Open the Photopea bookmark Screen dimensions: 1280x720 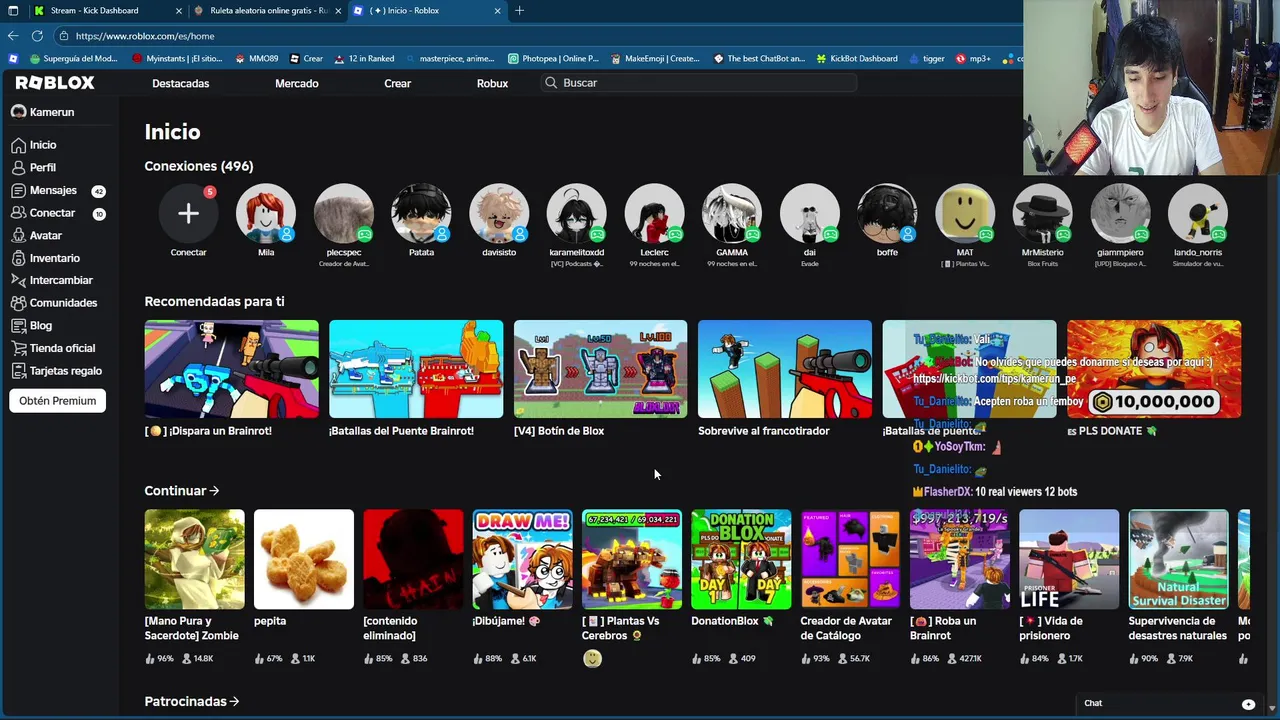(x=553, y=59)
